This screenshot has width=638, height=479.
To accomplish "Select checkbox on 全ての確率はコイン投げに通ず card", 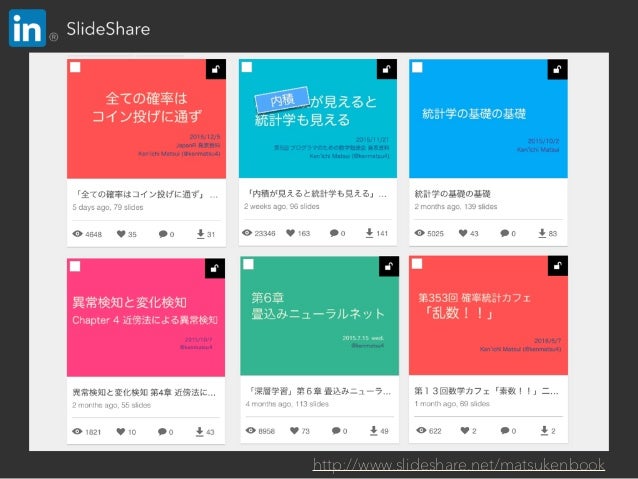I will tap(75, 67).
